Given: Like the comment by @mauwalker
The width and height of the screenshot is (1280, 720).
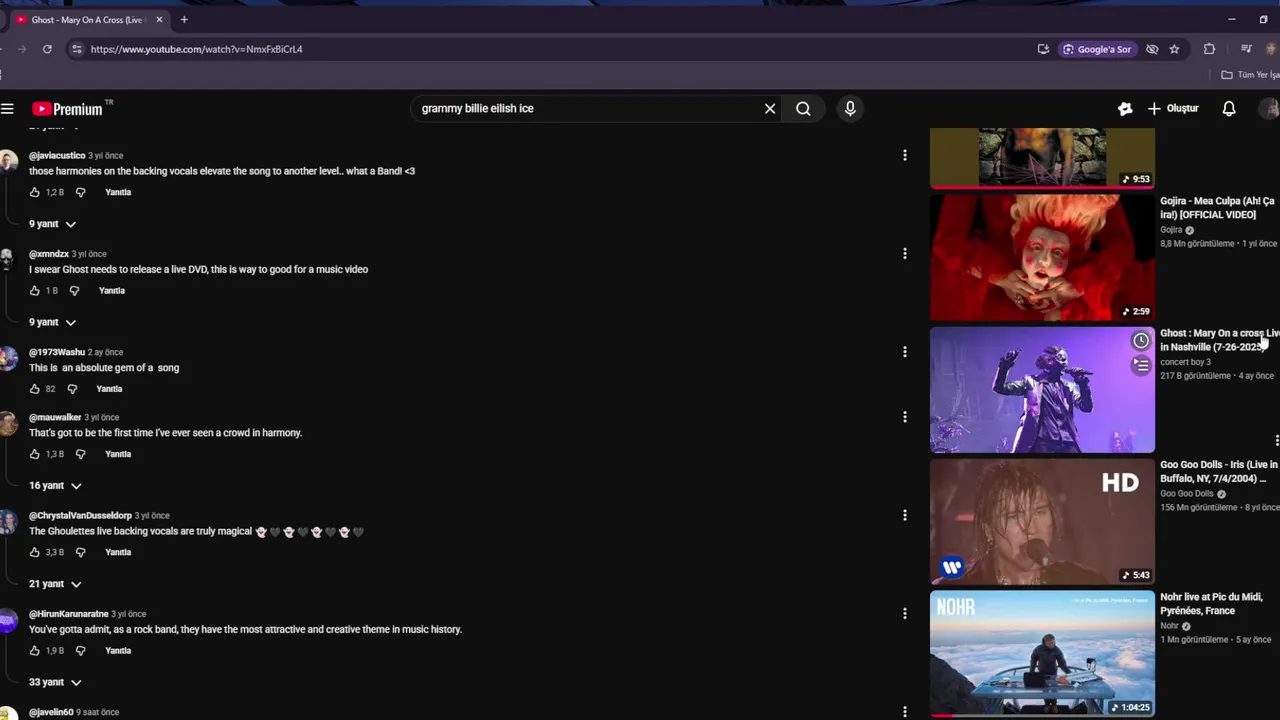Looking at the screenshot, I should coord(35,454).
